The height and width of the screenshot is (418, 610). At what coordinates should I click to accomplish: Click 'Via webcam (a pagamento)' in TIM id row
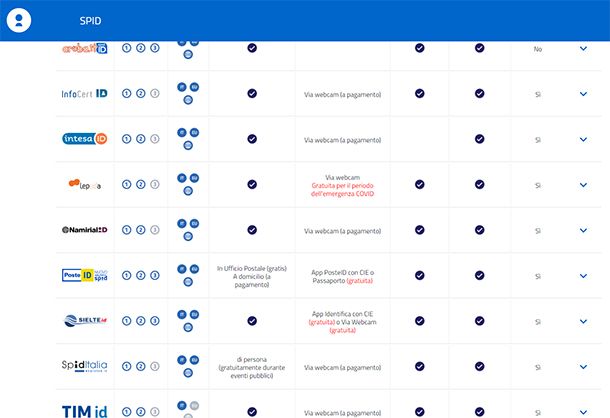342,413
